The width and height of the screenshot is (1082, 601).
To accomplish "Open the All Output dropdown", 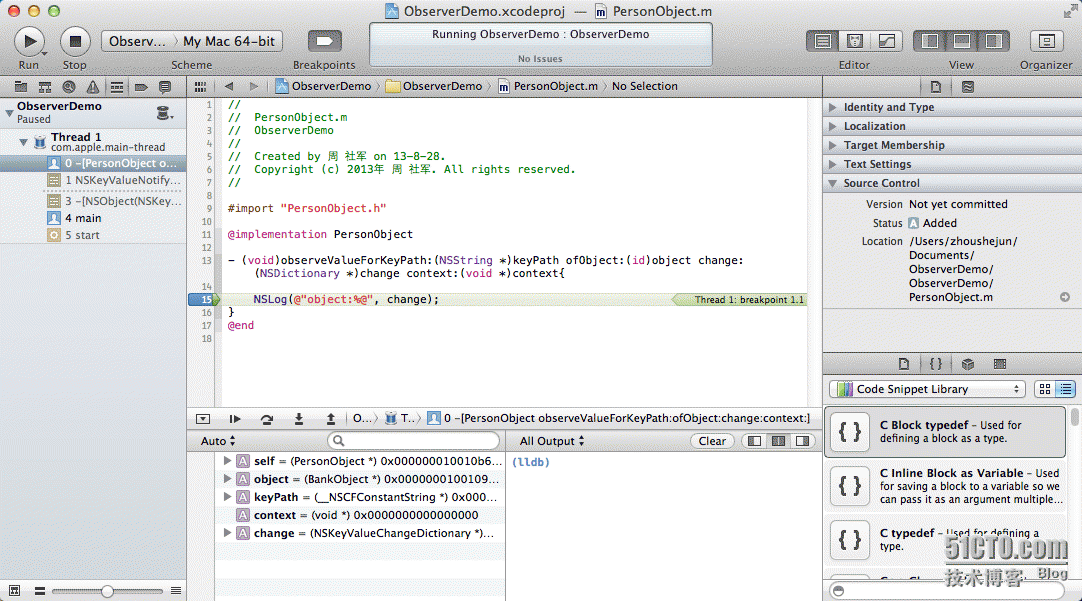I will pyautogui.click(x=552, y=441).
